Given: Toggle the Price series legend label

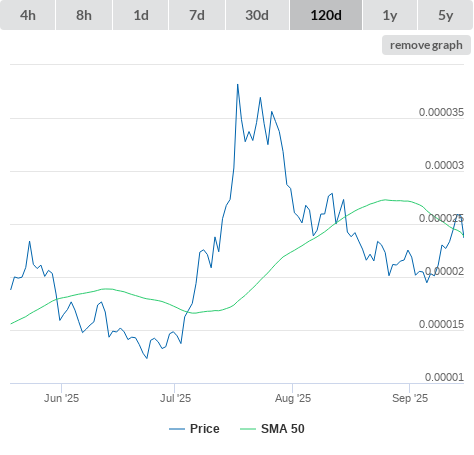Looking at the screenshot, I should 205,429.
